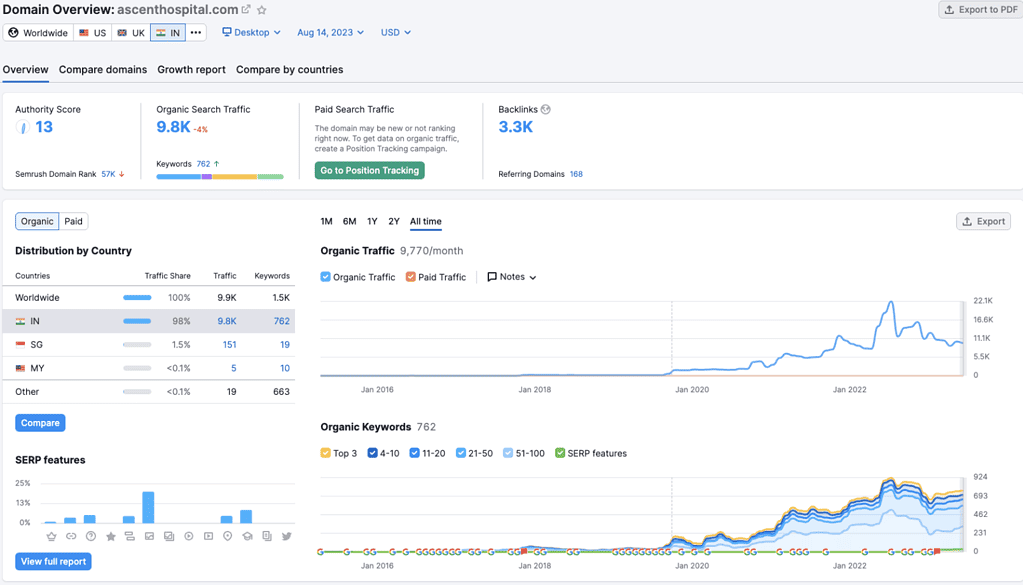This screenshot has height=585, width=1023.
Task: Expand the Notes dropdown
Action: 512,277
